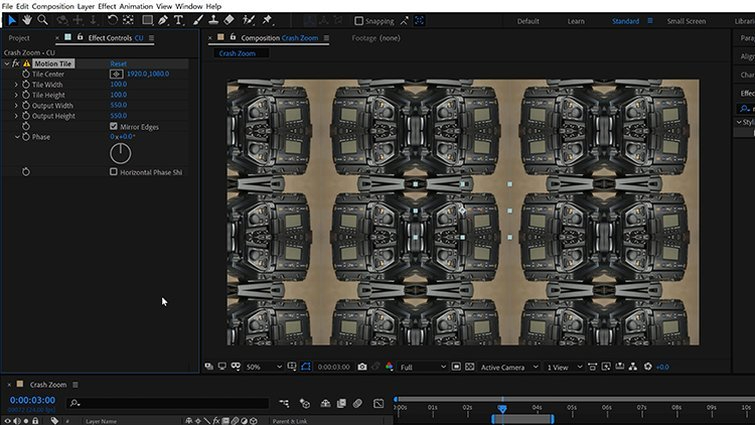The image size is (755, 425).
Task: Toggle the Snapping checkbox
Action: coord(359,21)
